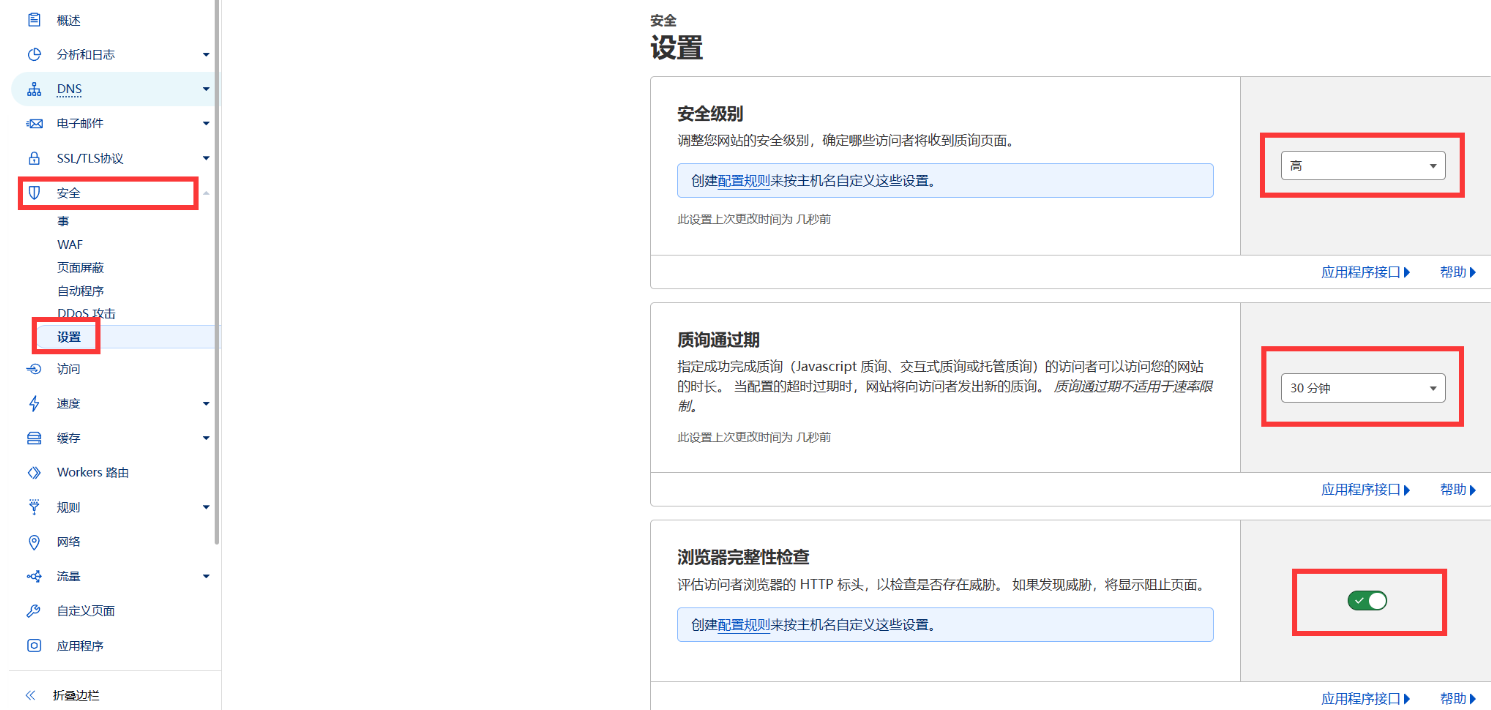Open 页面屏蔽 in security submenu
The image size is (1491, 710).
[x=80, y=268]
